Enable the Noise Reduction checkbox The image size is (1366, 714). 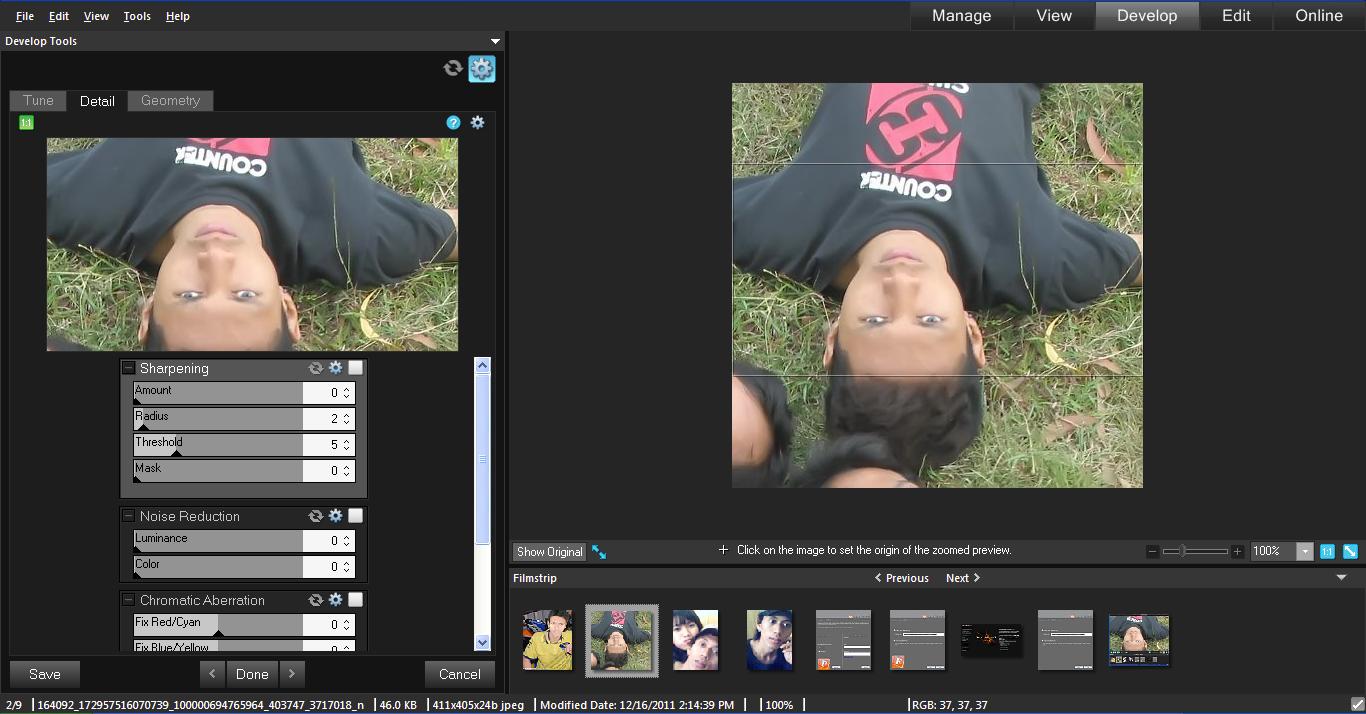pos(355,516)
